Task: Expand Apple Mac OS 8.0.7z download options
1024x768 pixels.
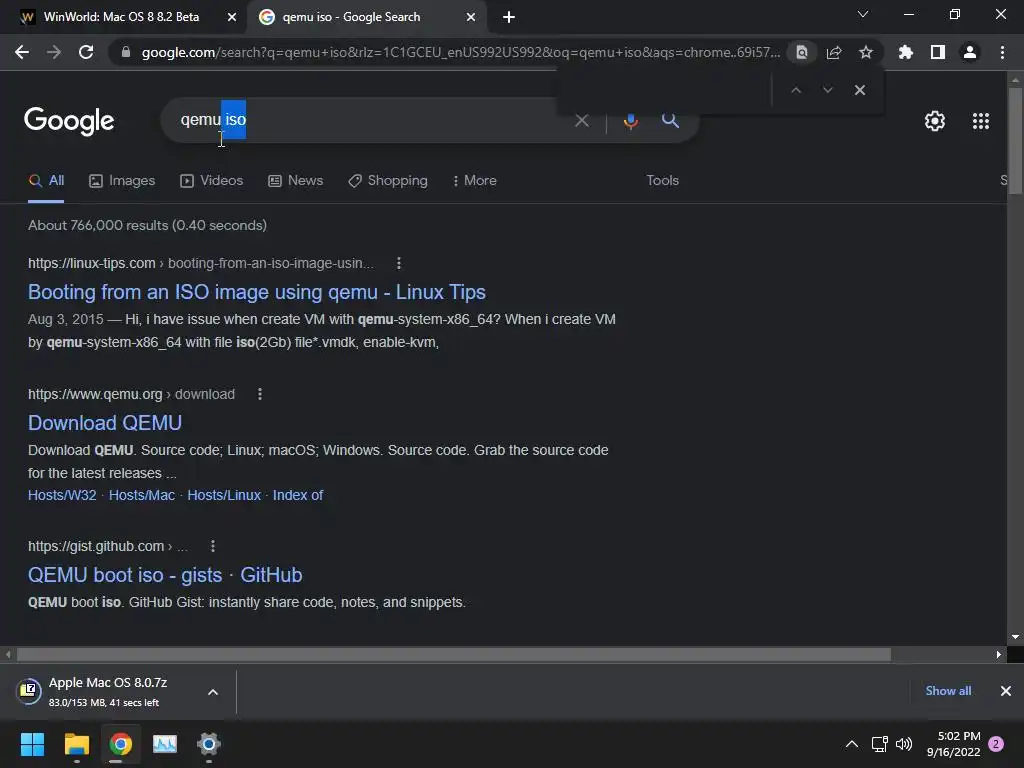Action: point(213,692)
